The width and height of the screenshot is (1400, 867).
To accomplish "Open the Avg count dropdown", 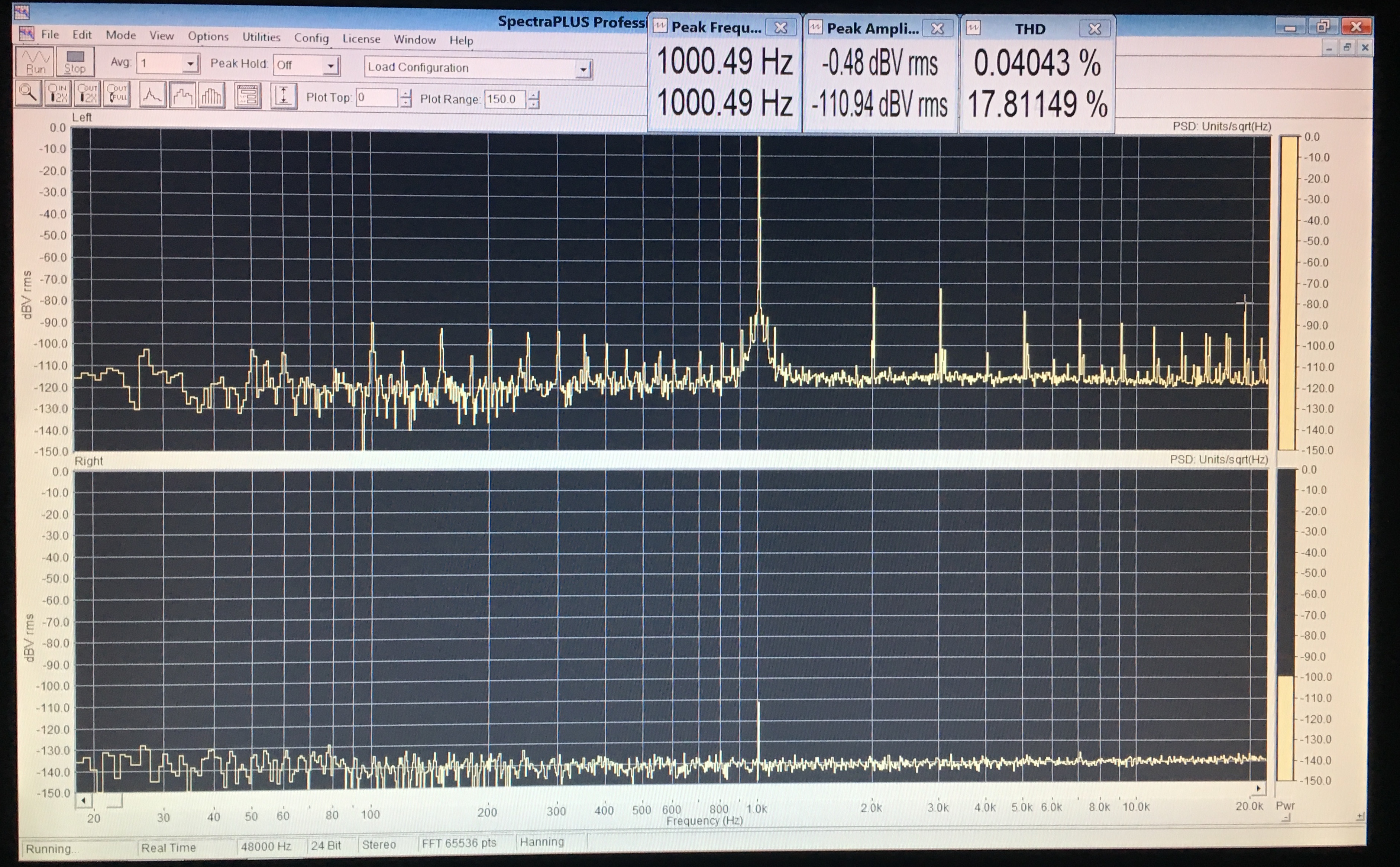I will coord(190,64).
